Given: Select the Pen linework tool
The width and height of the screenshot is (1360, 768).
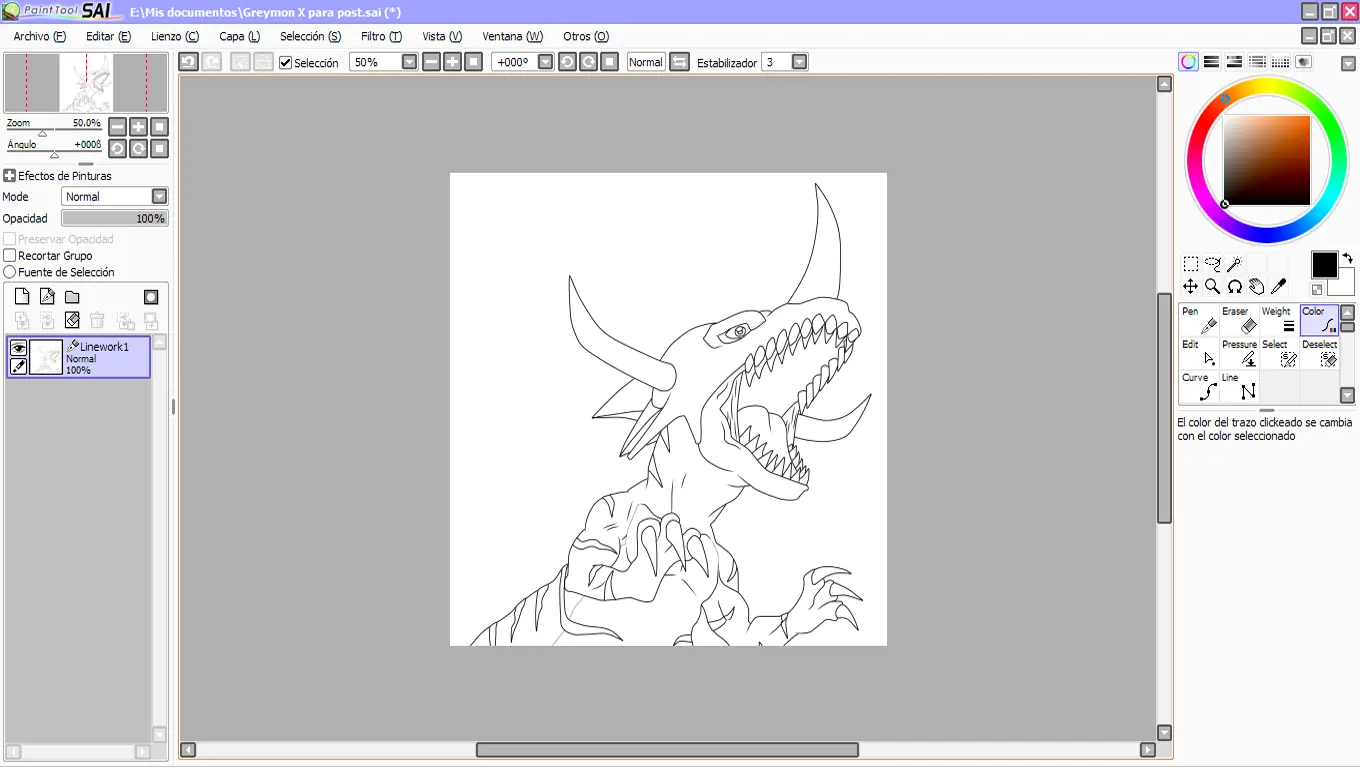Looking at the screenshot, I should click(1199, 320).
